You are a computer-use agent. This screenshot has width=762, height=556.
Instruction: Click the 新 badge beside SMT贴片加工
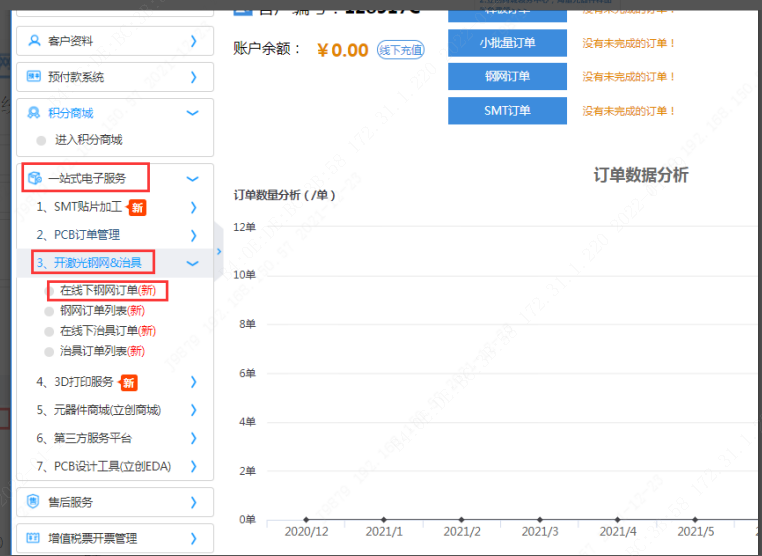click(x=138, y=208)
